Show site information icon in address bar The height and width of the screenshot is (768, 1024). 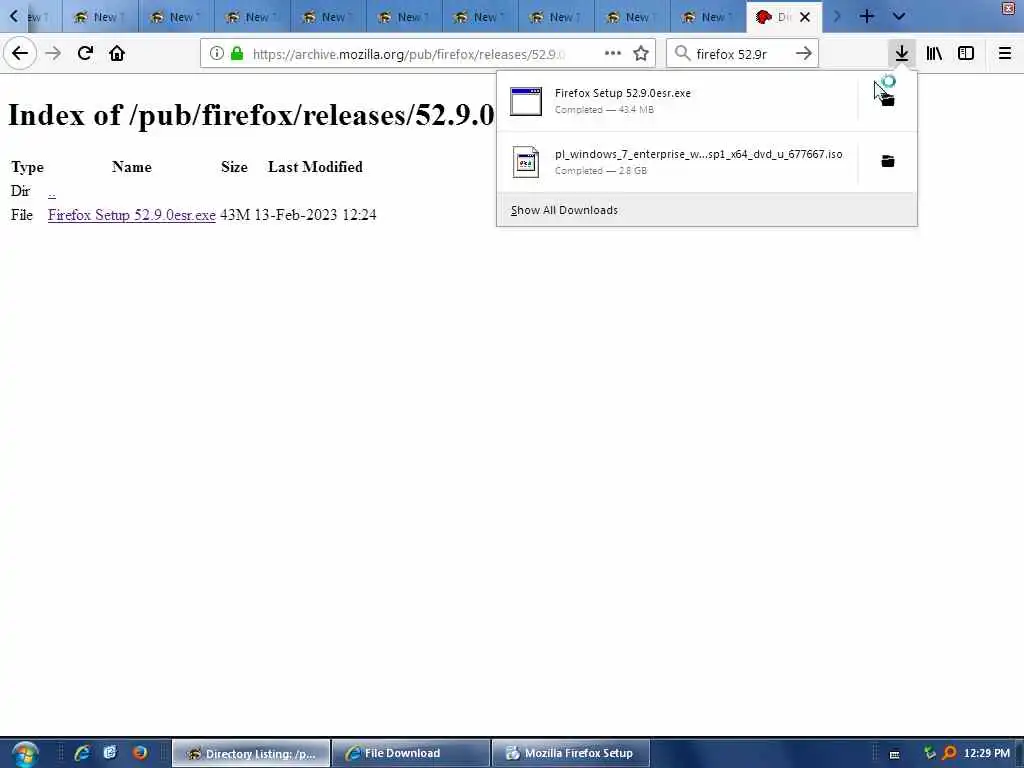tap(216, 54)
